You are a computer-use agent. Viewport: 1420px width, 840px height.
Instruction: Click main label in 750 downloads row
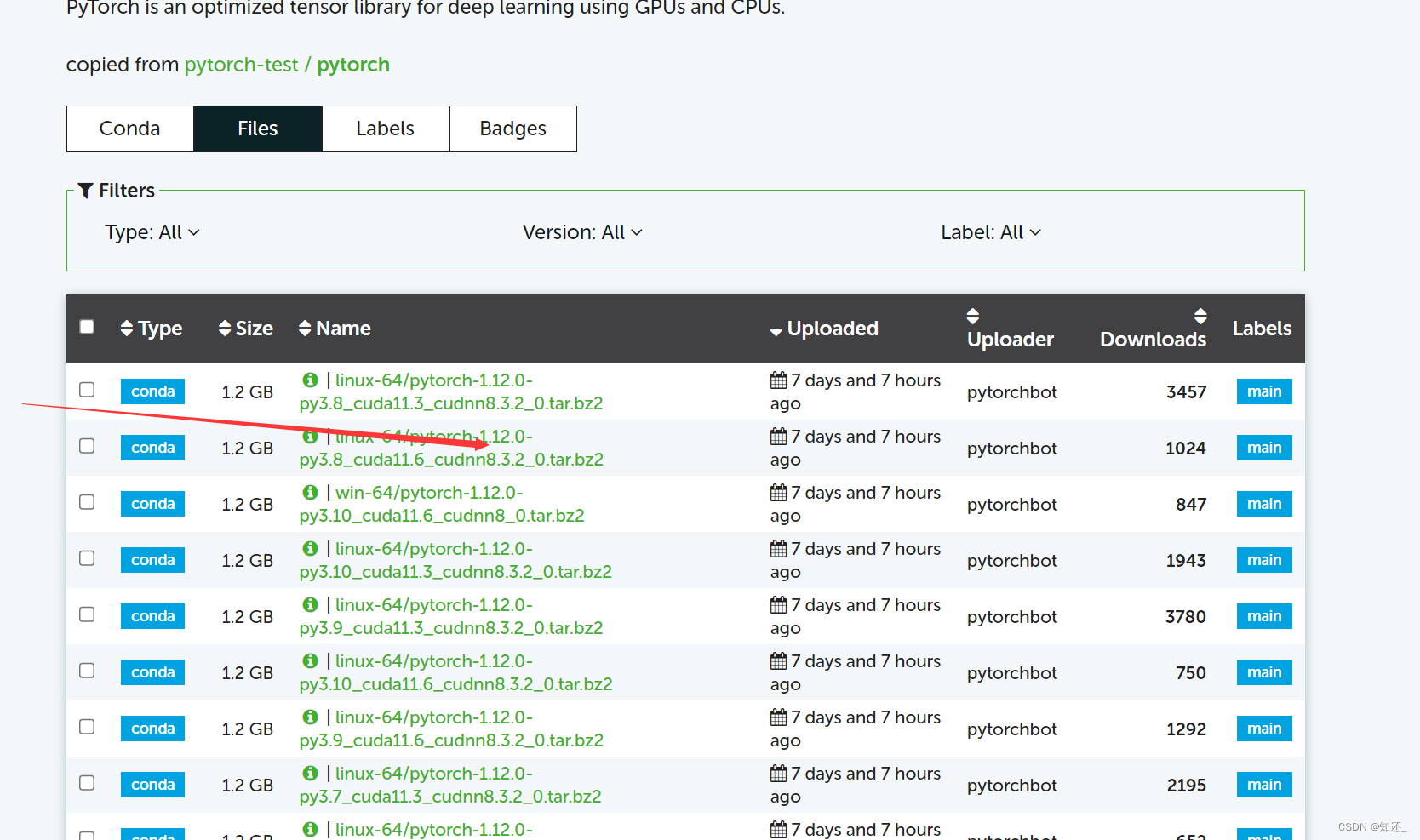pyautogui.click(x=1264, y=672)
